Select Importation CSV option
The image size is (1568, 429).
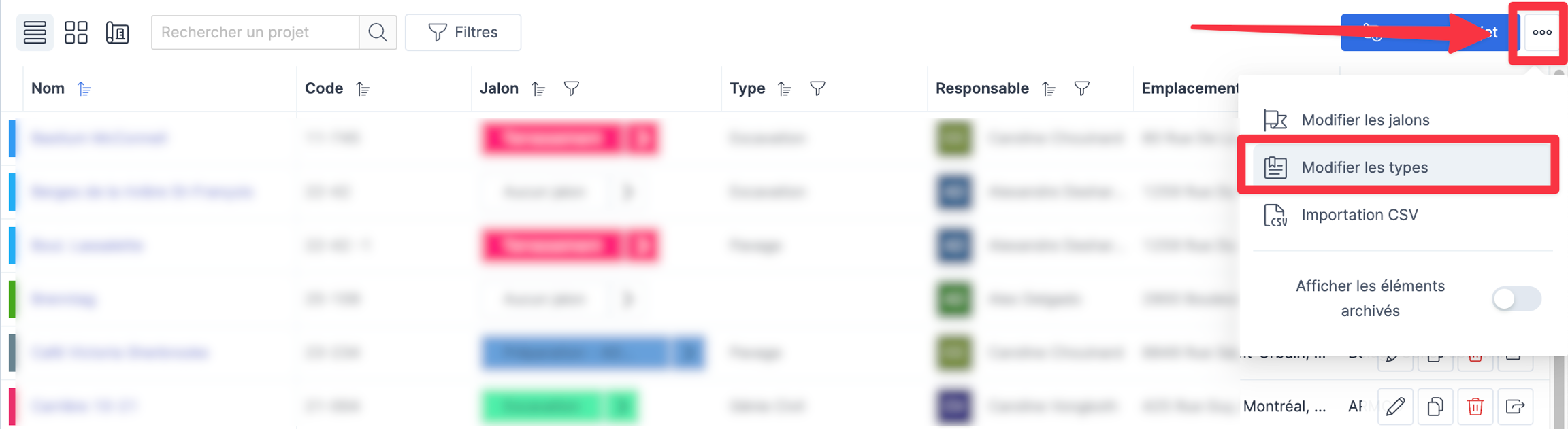tap(1359, 215)
